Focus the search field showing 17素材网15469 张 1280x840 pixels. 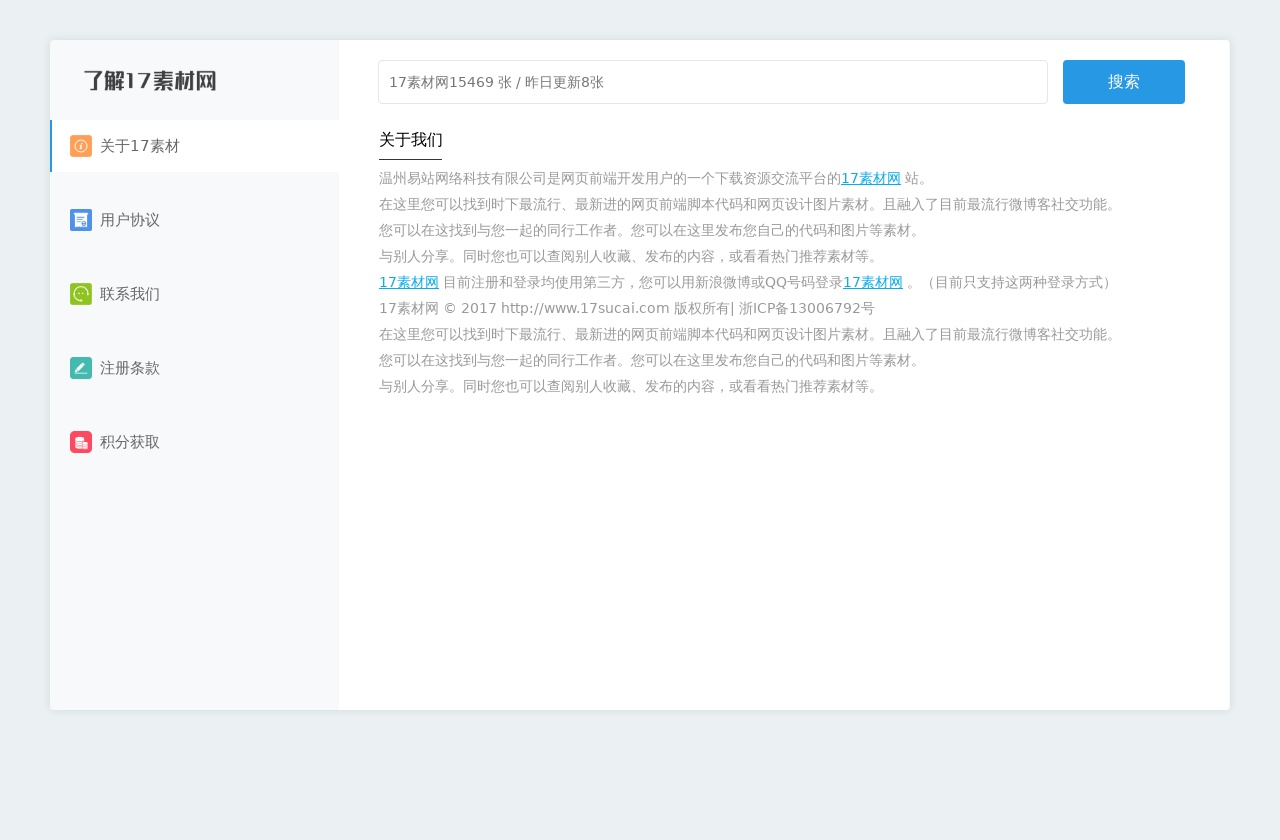coord(713,82)
